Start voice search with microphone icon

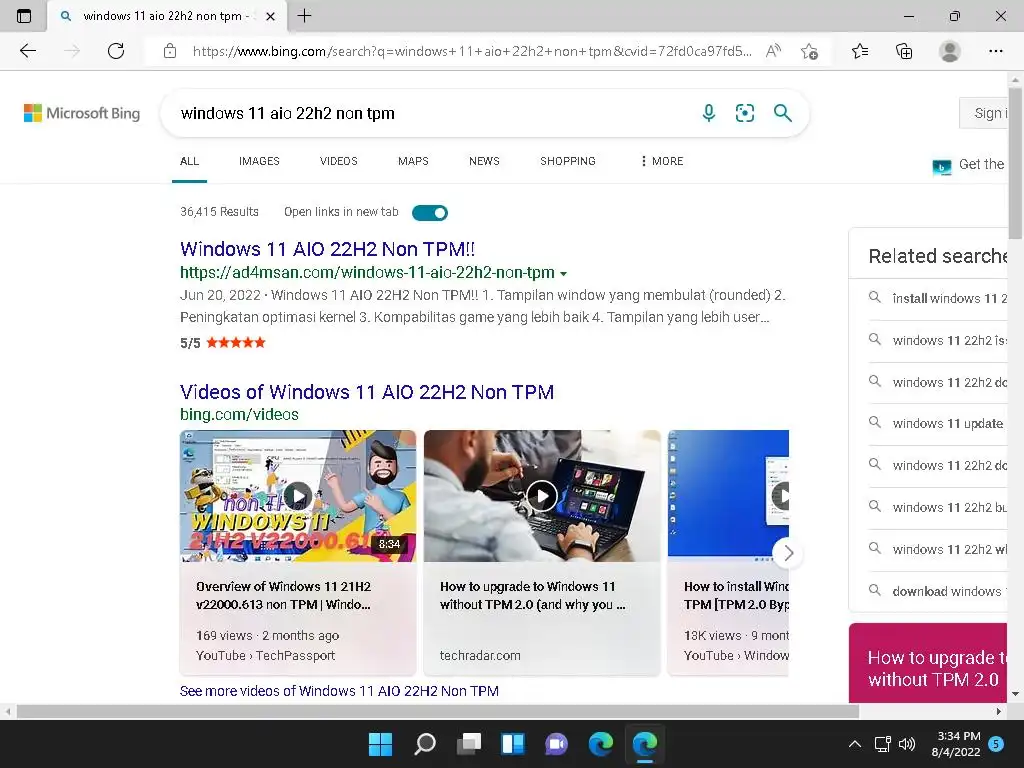click(x=709, y=113)
